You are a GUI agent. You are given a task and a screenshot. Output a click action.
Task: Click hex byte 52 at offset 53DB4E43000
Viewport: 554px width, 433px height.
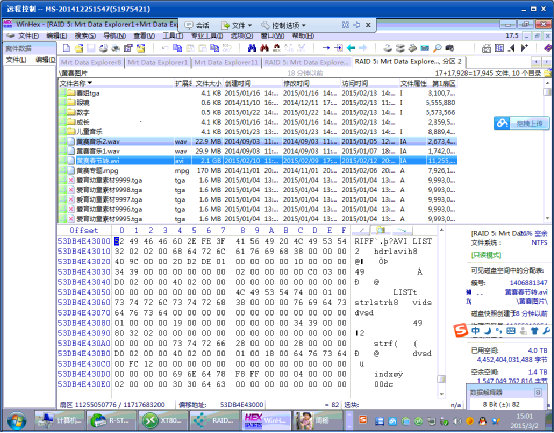pyautogui.click(x=119, y=241)
